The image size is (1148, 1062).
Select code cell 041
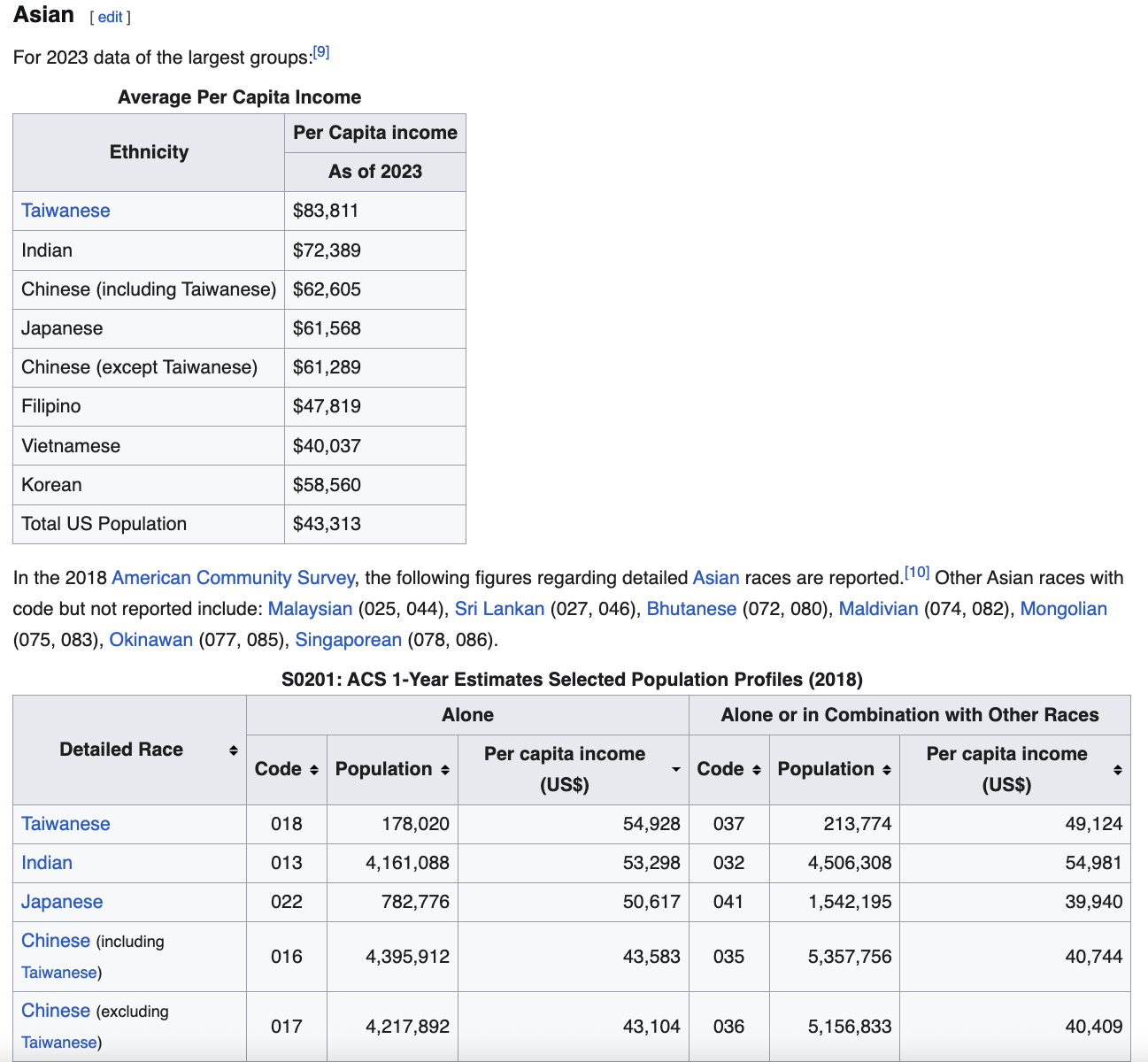tap(729, 902)
